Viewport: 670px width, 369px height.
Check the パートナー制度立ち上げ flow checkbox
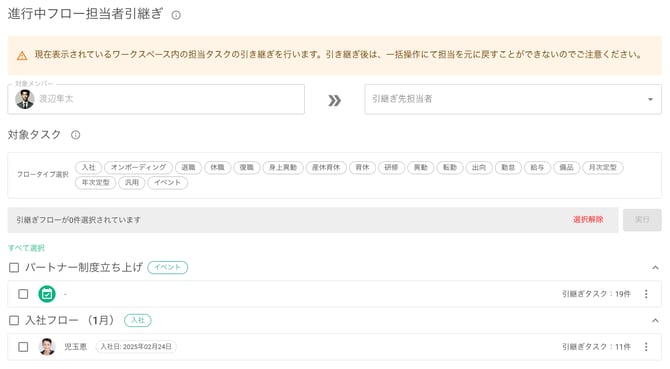[14, 268]
